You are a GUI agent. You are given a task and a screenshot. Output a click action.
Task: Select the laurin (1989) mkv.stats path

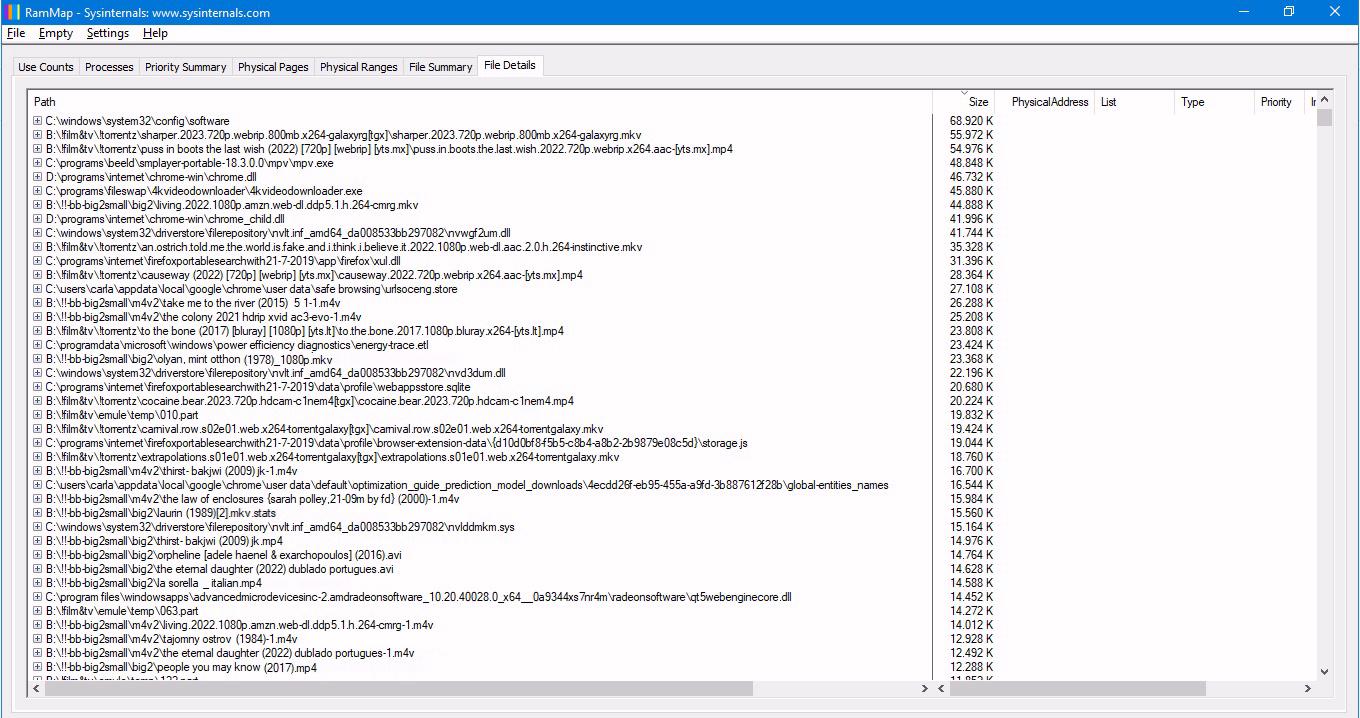[x=160, y=513]
